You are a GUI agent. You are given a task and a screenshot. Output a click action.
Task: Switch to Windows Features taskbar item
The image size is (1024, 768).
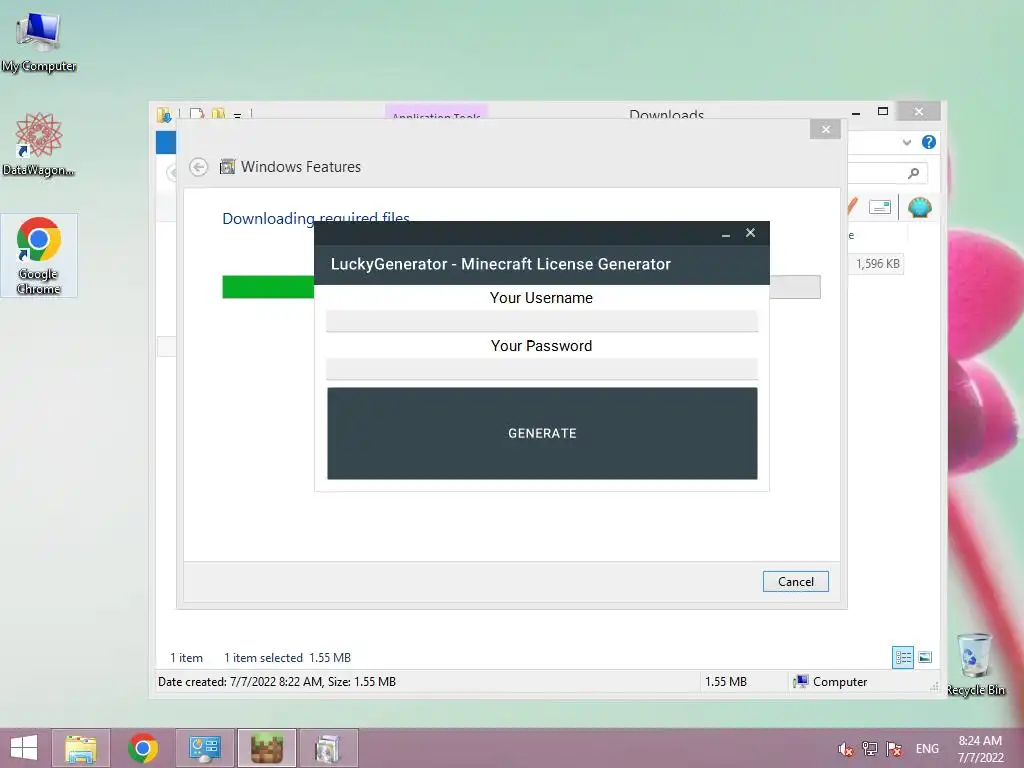(328, 748)
